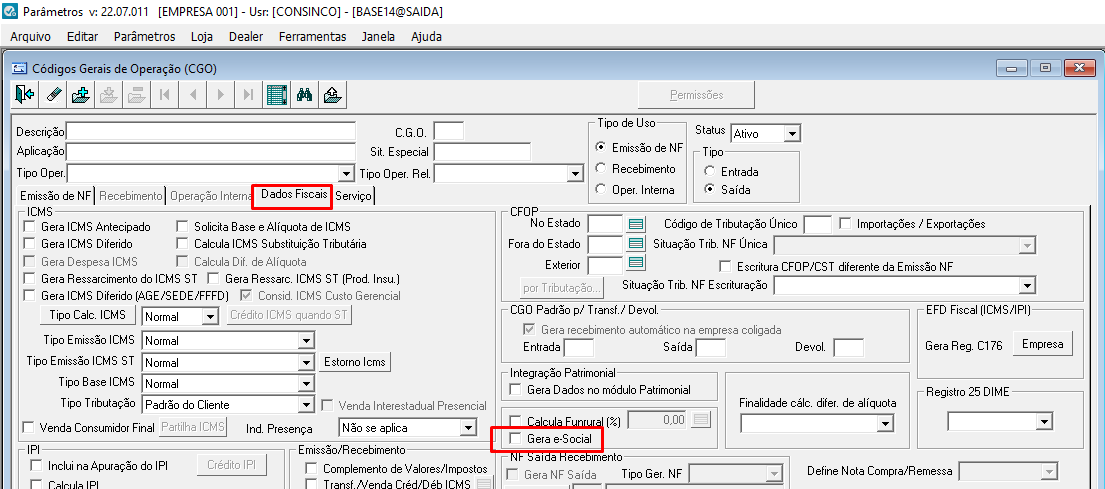The image size is (1105, 489).
Task: Click the delete record toolbar icon
Action: 135,94
